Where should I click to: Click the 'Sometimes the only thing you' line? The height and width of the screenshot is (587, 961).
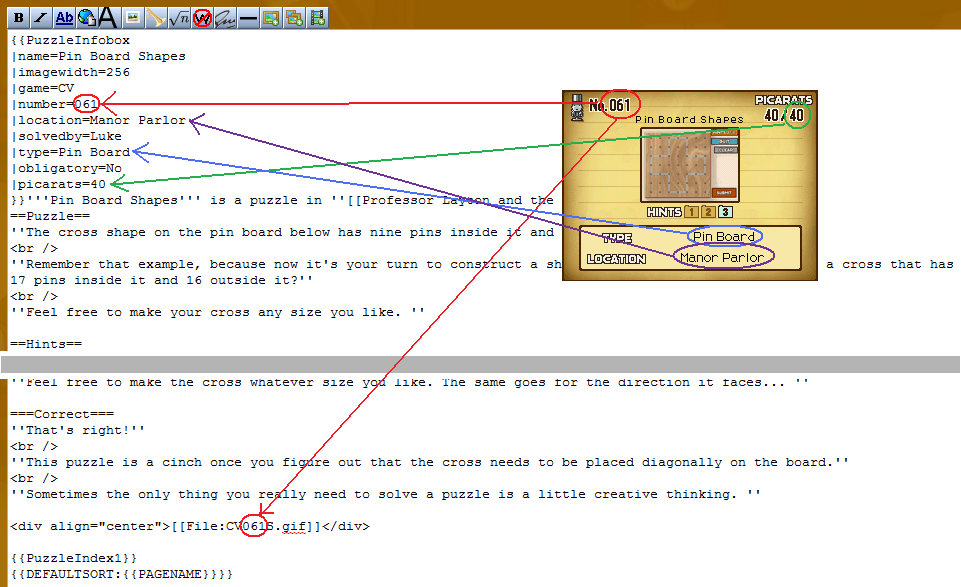(386, 494)
